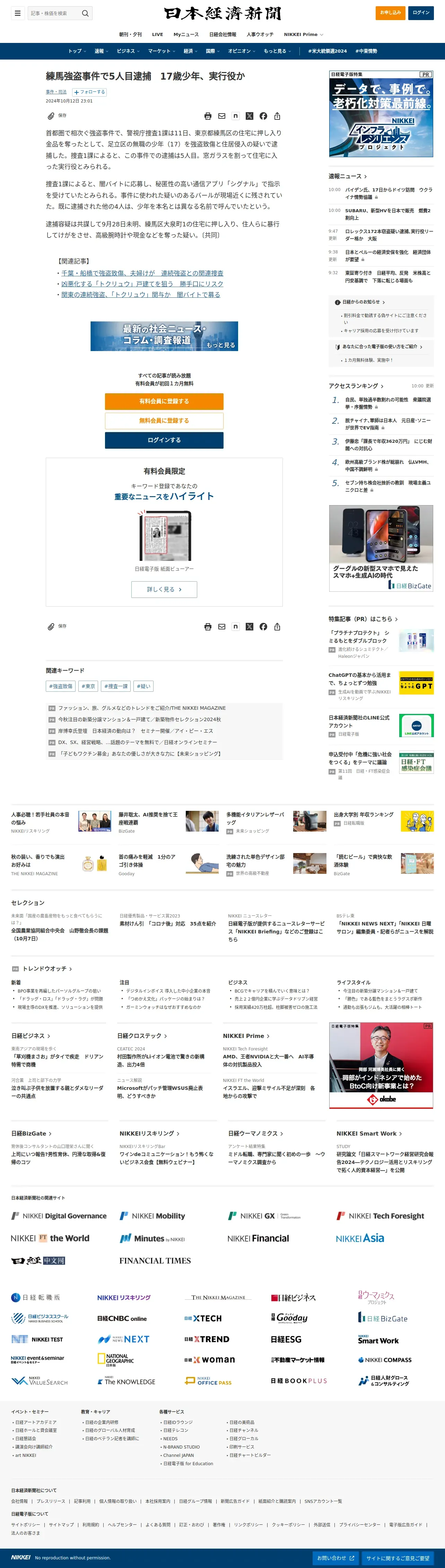Focus the 記事・株価を検索 search field
Image resolution: width=445 pixels, height=1568 pixels.
(x=54, y=14)
